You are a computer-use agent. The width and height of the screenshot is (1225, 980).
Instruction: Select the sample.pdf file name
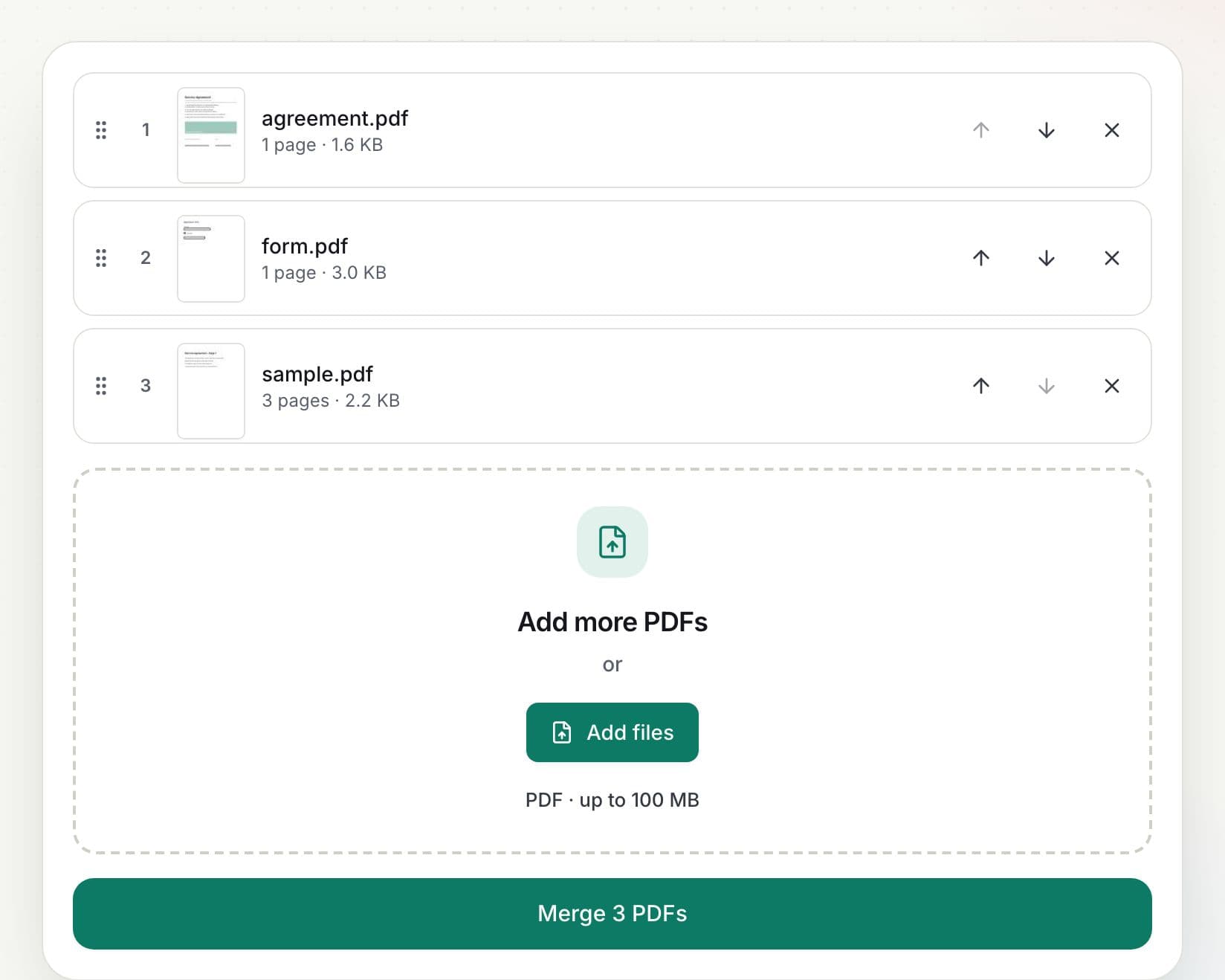(x=317, y=374)
